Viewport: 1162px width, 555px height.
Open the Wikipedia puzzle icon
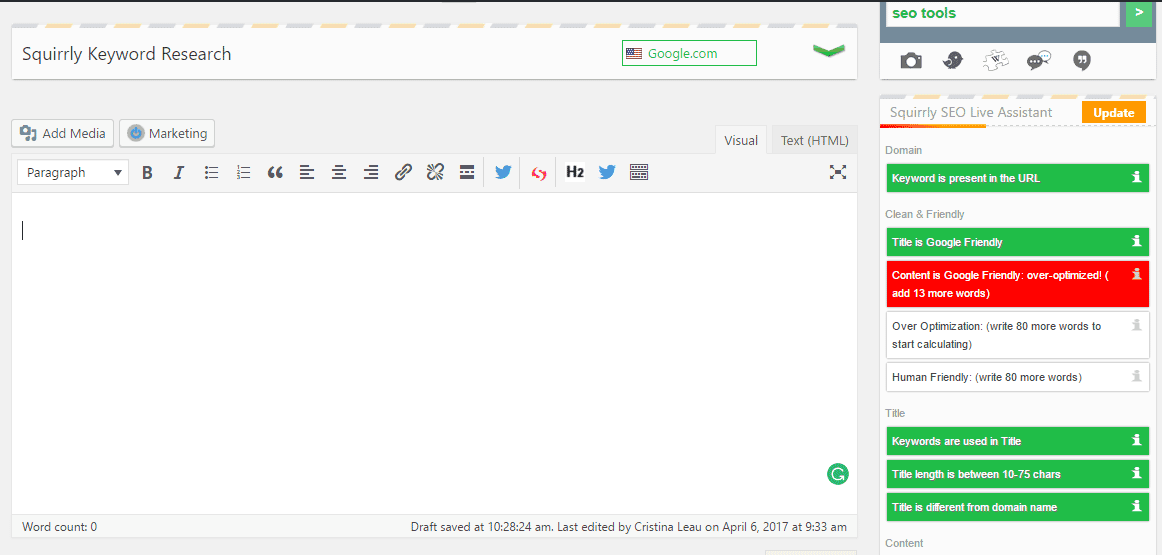pos(995,61)
